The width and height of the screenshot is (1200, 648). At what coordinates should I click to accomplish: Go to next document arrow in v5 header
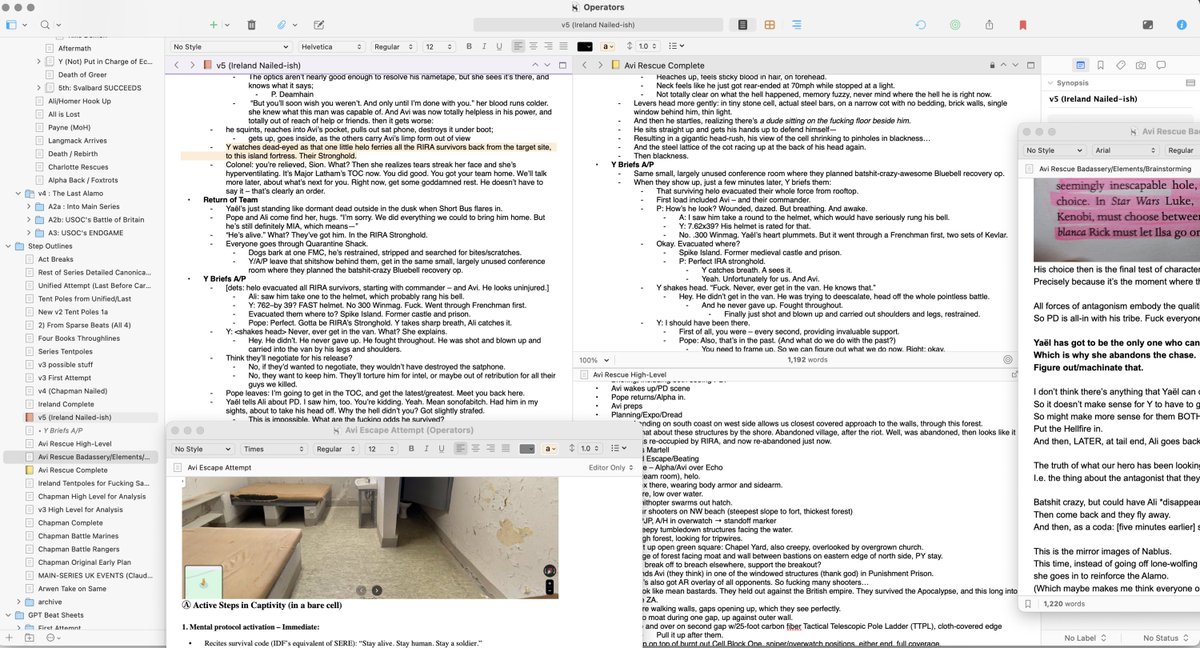[546, 65]
